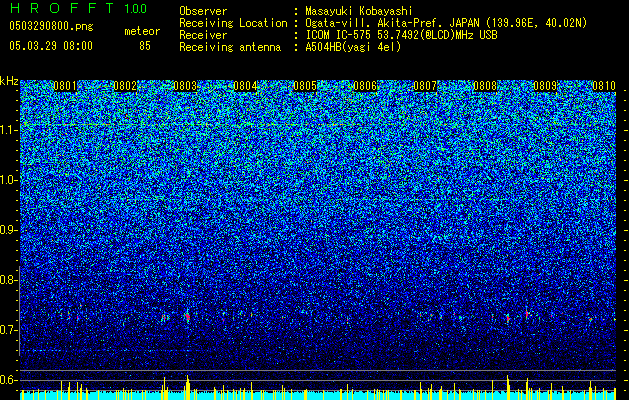Click the date 05.03.29 08:00

coord(51,46)
